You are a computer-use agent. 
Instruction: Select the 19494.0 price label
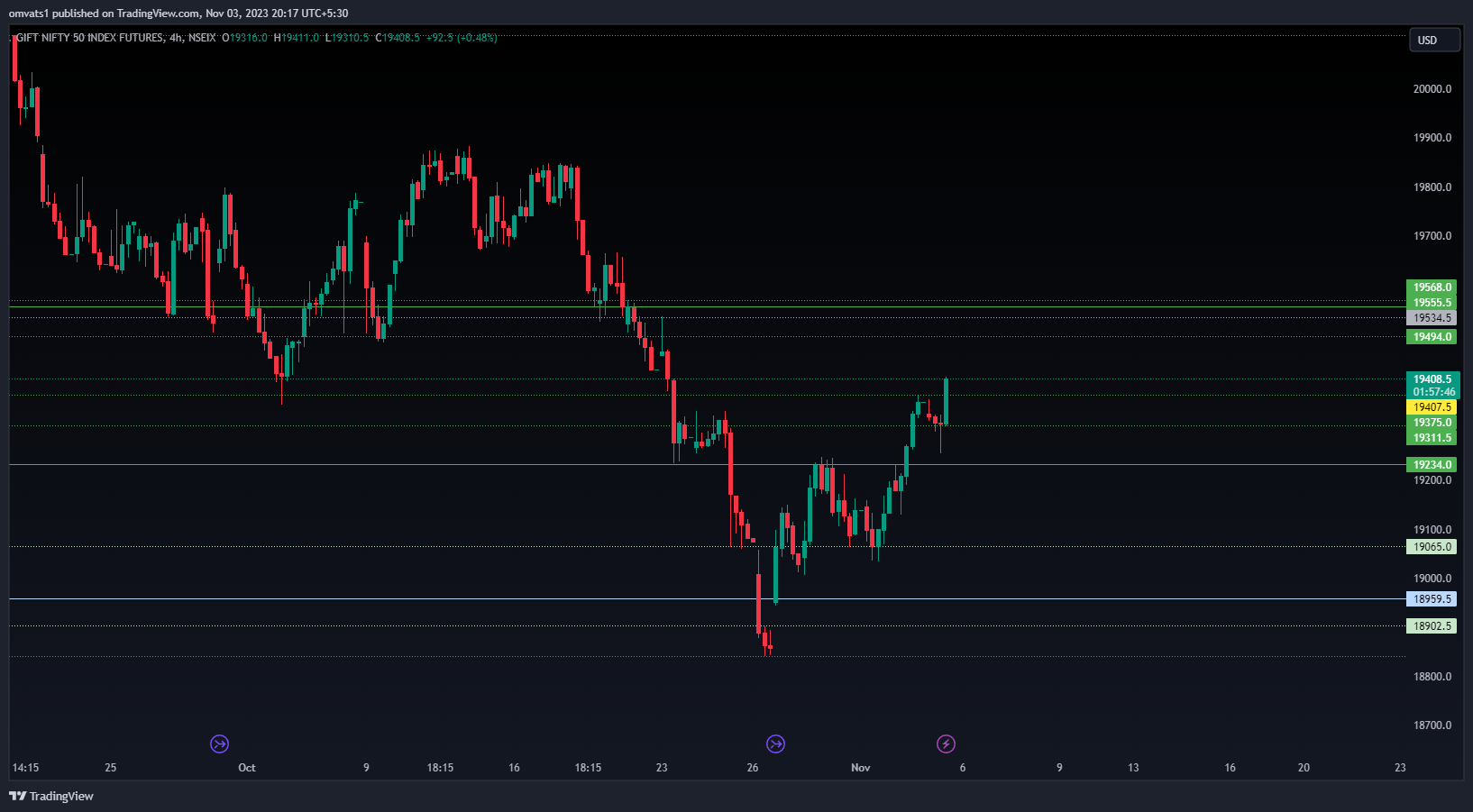coord(1432,337)
